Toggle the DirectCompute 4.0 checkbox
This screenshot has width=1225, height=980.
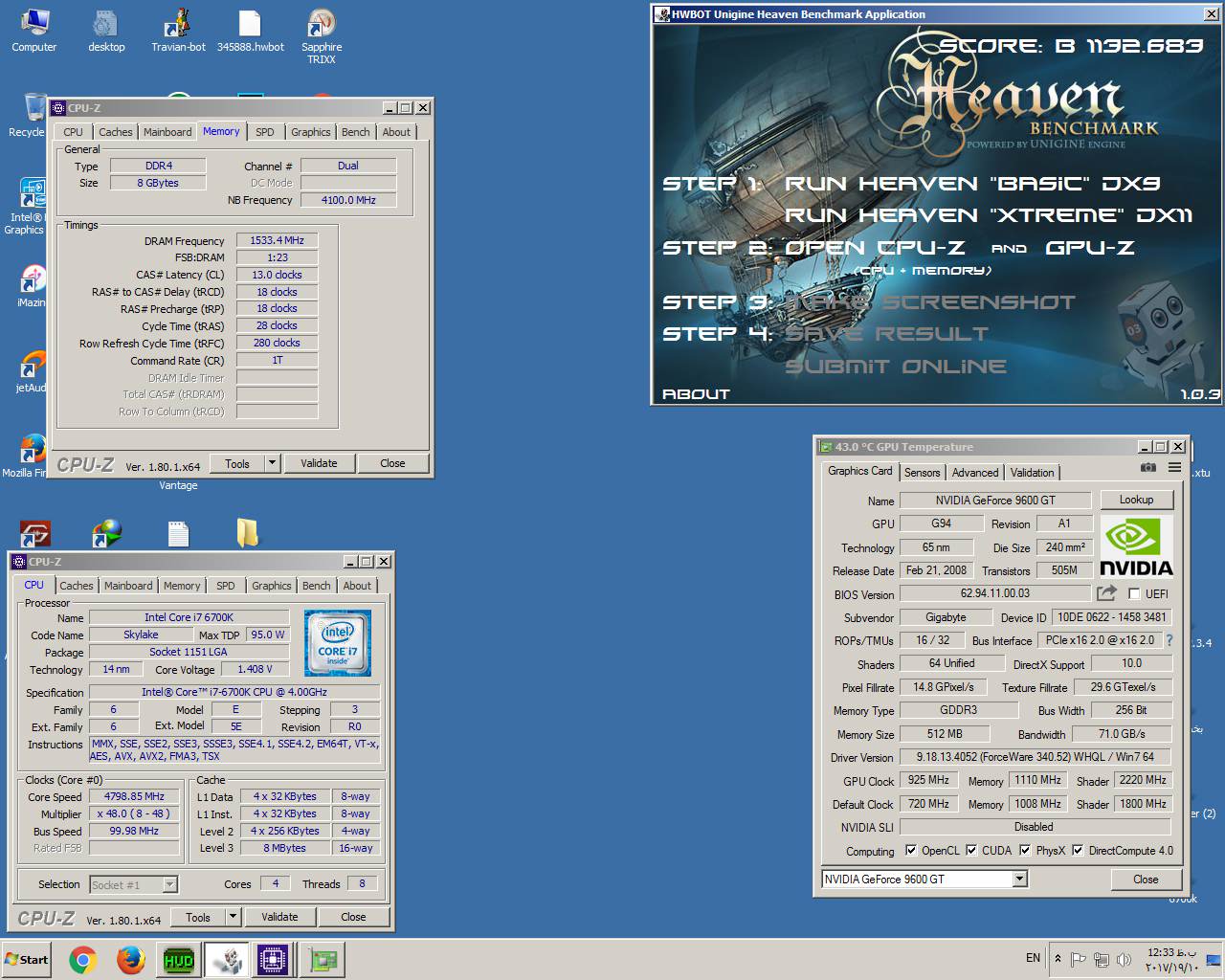pyautogui.click(x=1078, y=850)
